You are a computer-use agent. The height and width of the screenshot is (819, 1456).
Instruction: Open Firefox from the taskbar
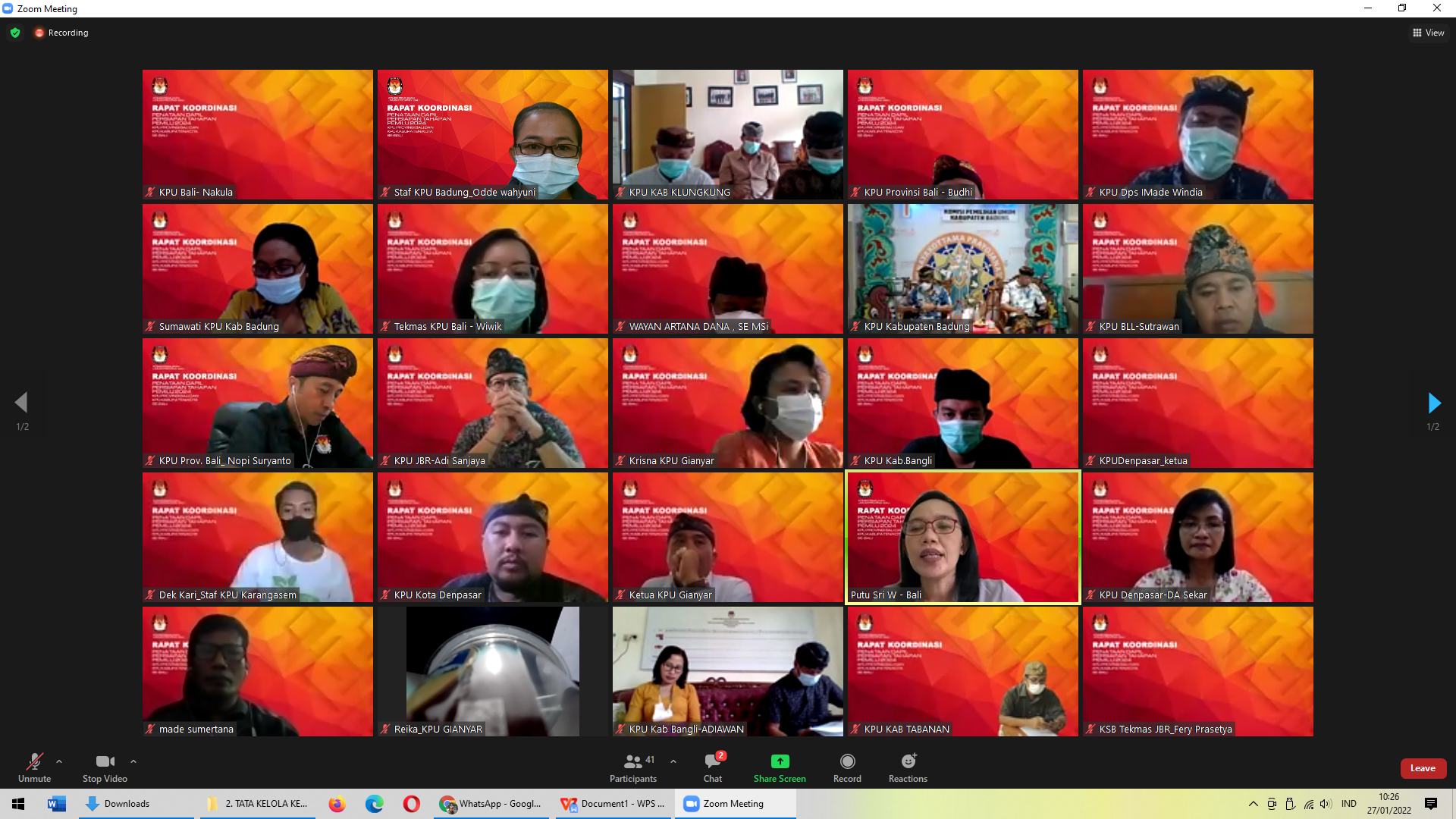[337, 804]
